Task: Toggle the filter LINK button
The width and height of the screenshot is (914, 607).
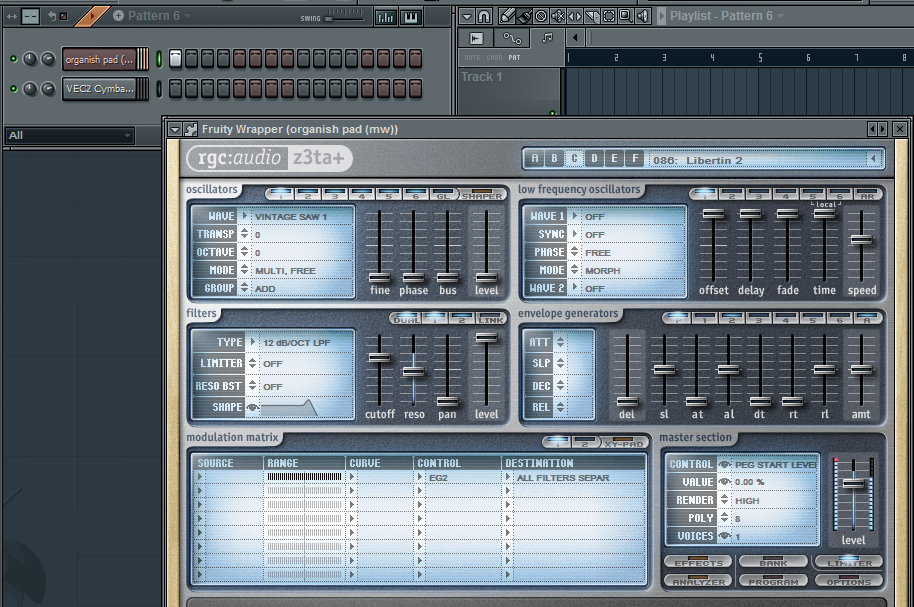Action: click(491, 318)
